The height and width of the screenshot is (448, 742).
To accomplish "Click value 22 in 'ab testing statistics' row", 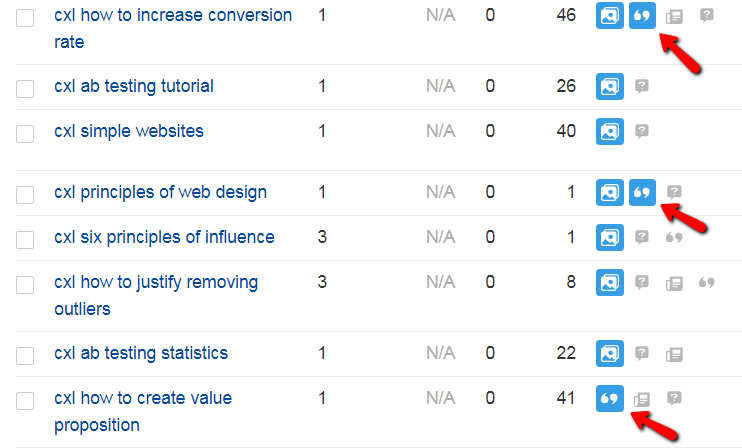I will click(566, 353).
